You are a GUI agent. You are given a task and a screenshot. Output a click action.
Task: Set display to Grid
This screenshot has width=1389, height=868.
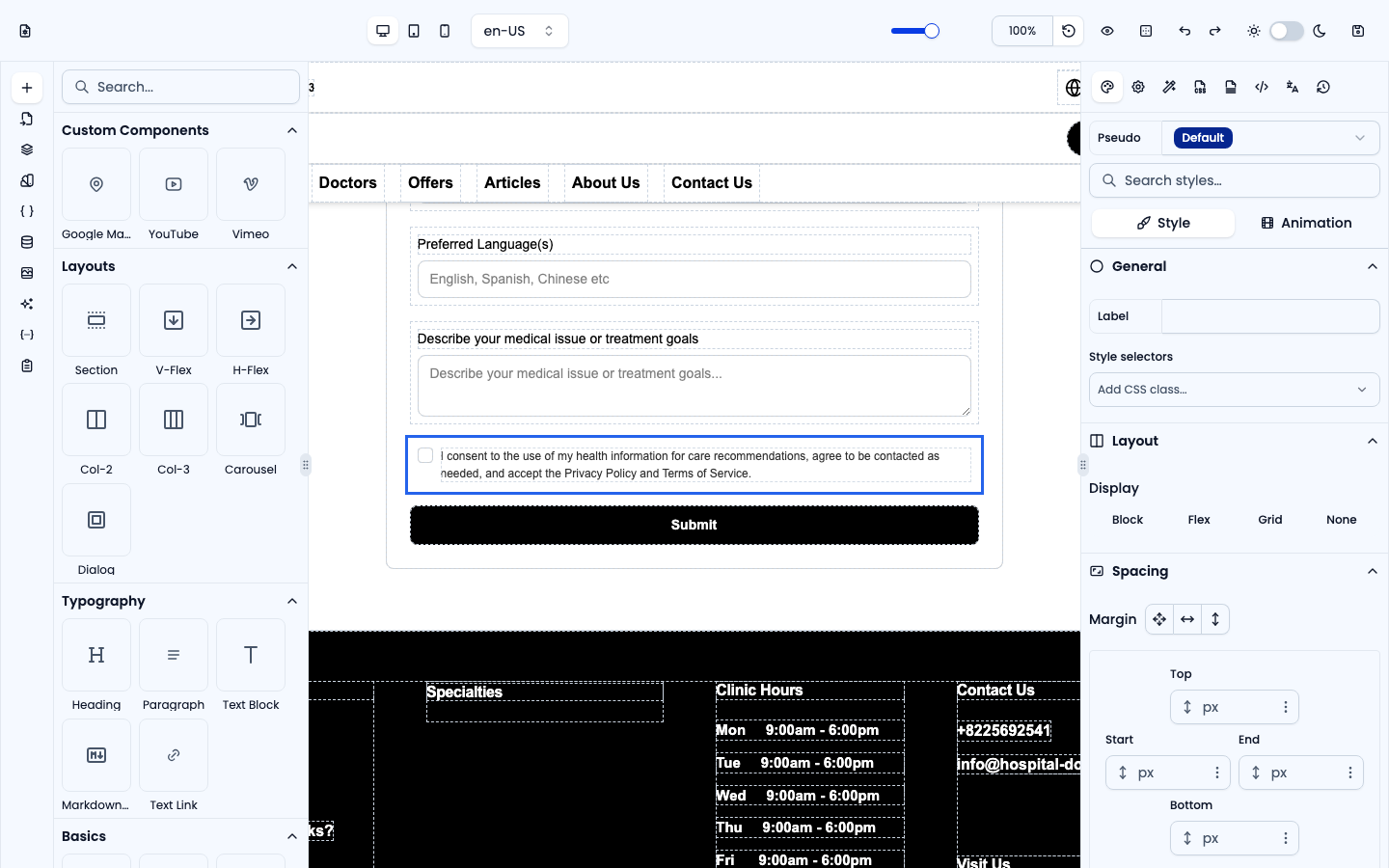pyautogui.click(x=1270, y=520)
